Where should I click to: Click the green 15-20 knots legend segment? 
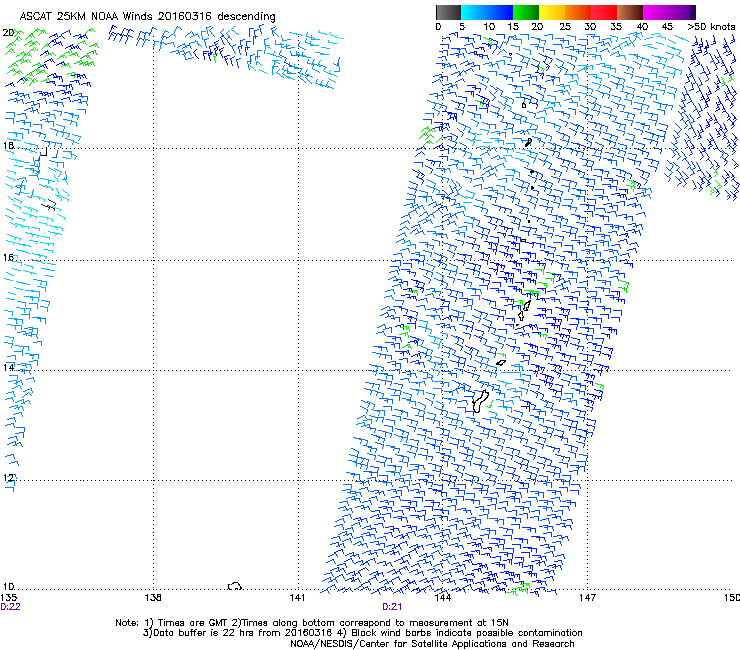point(526,12)
